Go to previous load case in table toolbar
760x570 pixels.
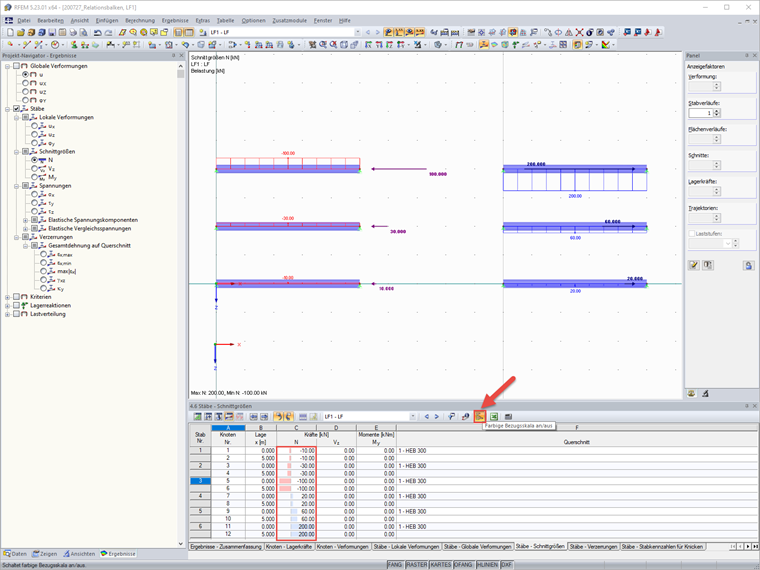427,416
